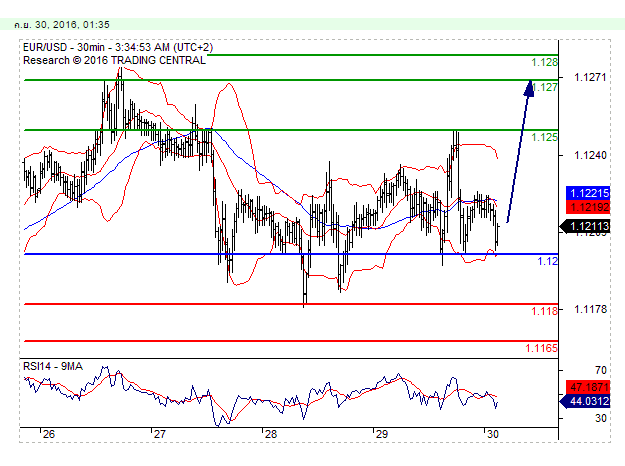625x466 pixels.
Task: Click the blue 1.12215 price tag
Action: point(588,193)
